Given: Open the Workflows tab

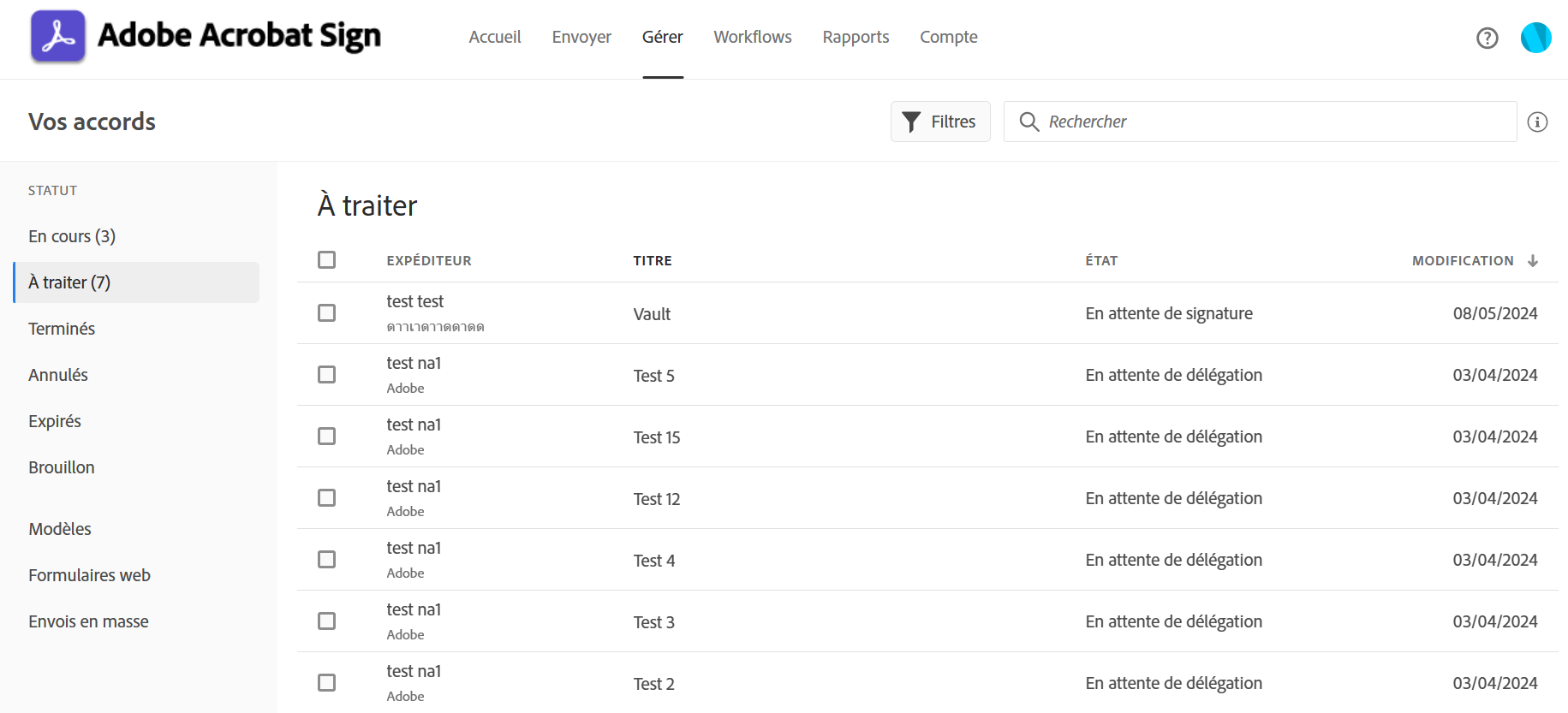Looking at the screenshot, I should tap(752, 37).
